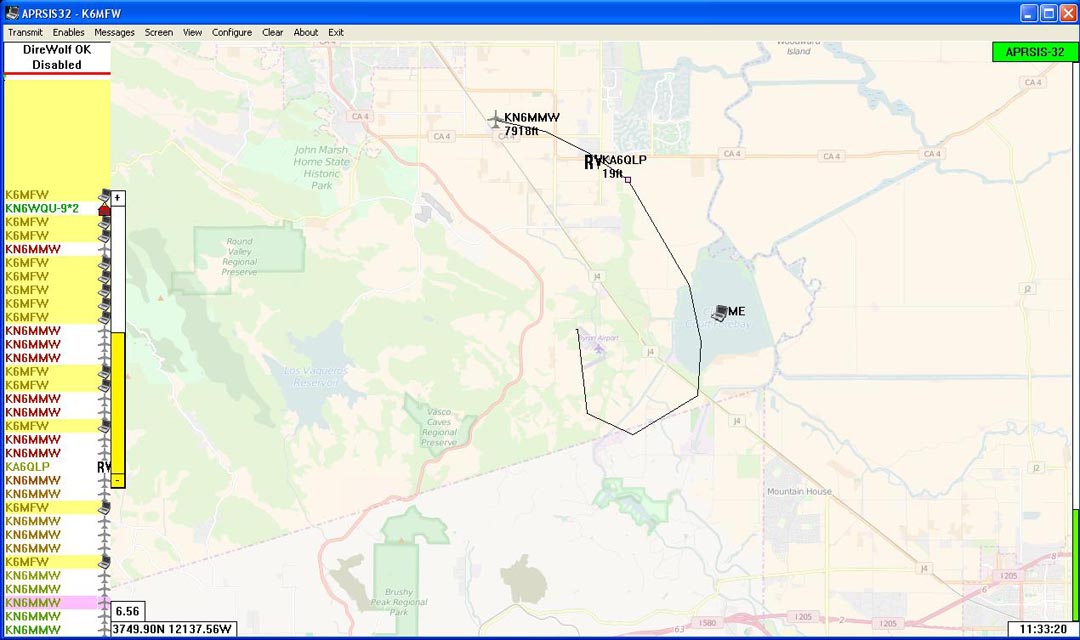
Task: Select the ME laptop station icon
Action: (x=720, y=313)
